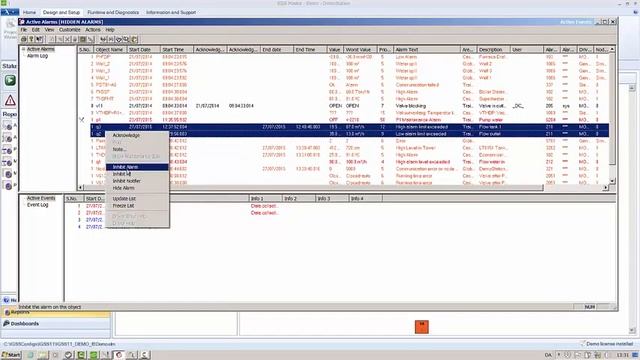The width and height of the screenshot is (640, 360).
Task: Click the alarm list scroll-up arrow
Action: tap(612, 49)
